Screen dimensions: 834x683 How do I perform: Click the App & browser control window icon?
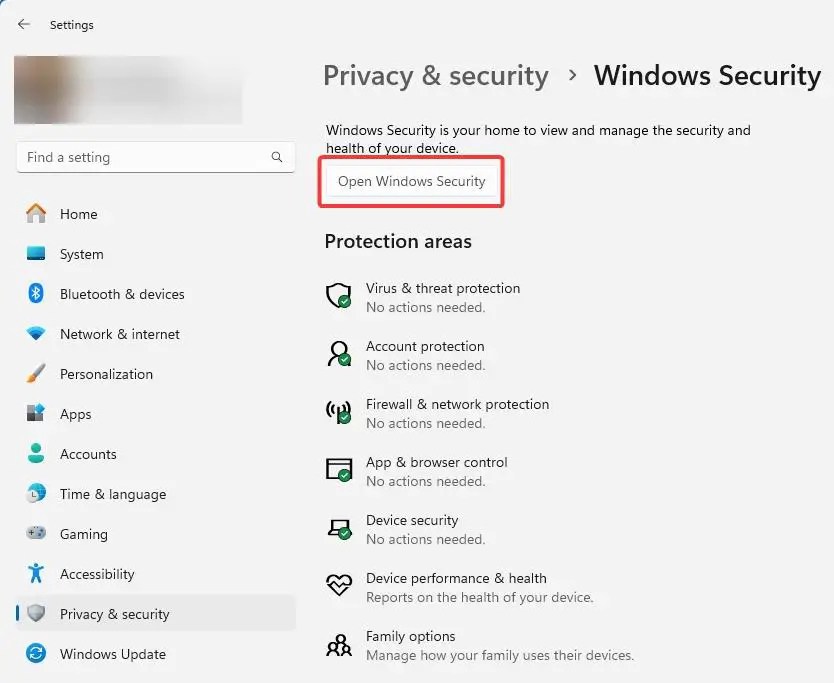tap(339, 470)
